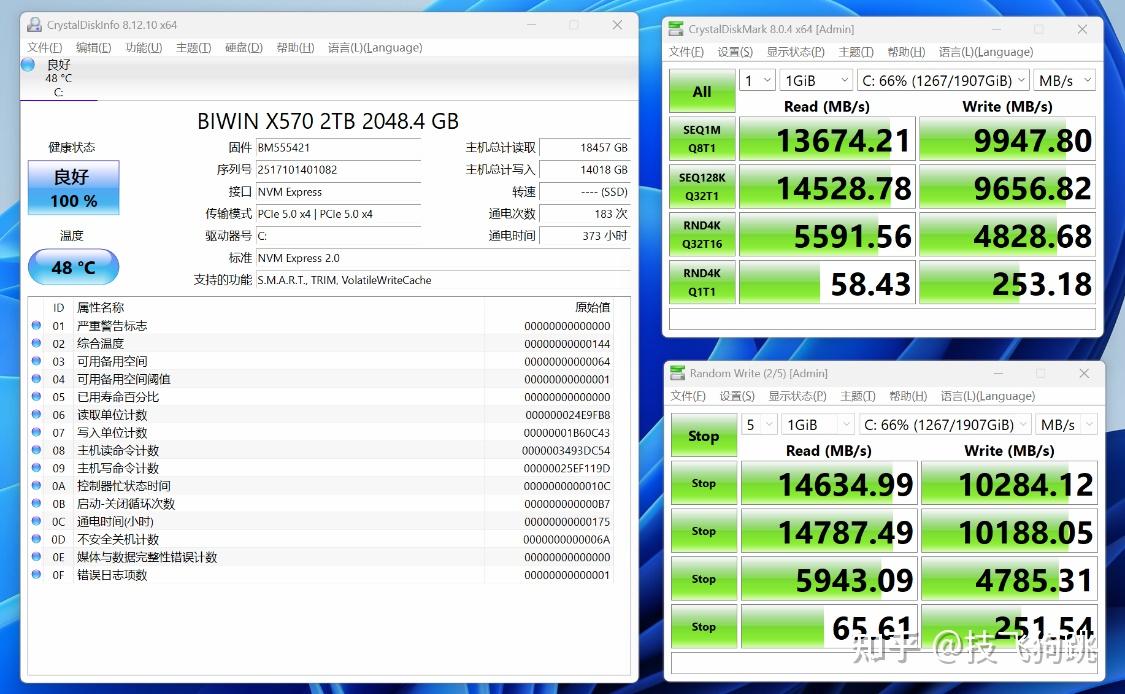Open 功能(U) menu in CrystalDiskInfo
The width and height of the screenshot is (1125, 694).
[143, 47]
